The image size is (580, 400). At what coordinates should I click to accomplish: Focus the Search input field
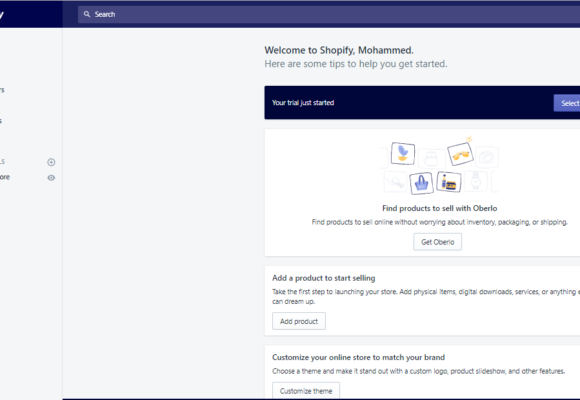pyautogui.click(x=329, y=14)
